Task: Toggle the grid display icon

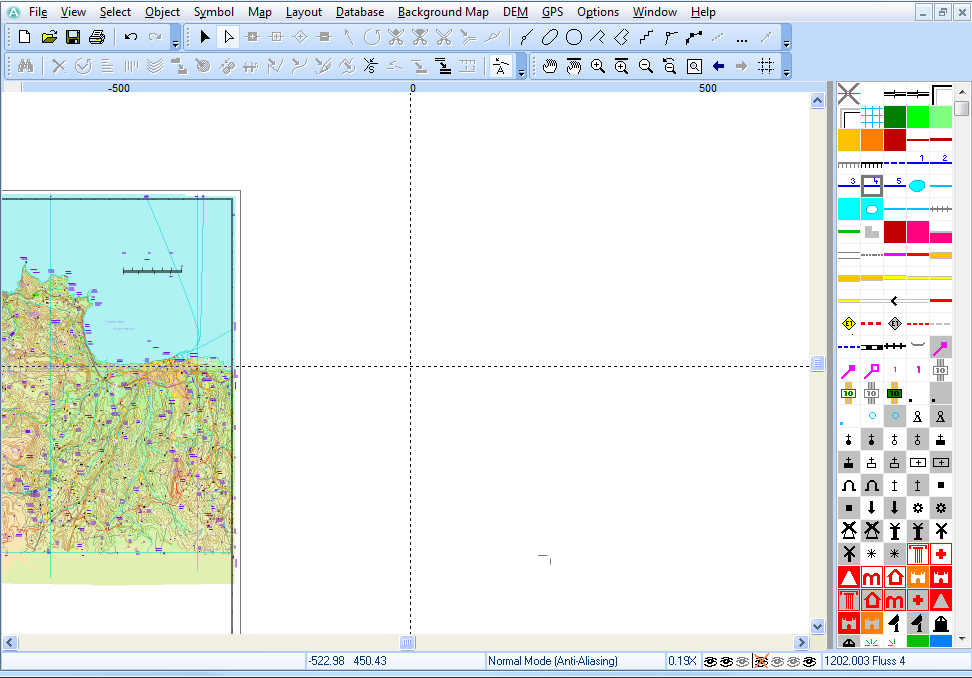Action: pos(766,66)
